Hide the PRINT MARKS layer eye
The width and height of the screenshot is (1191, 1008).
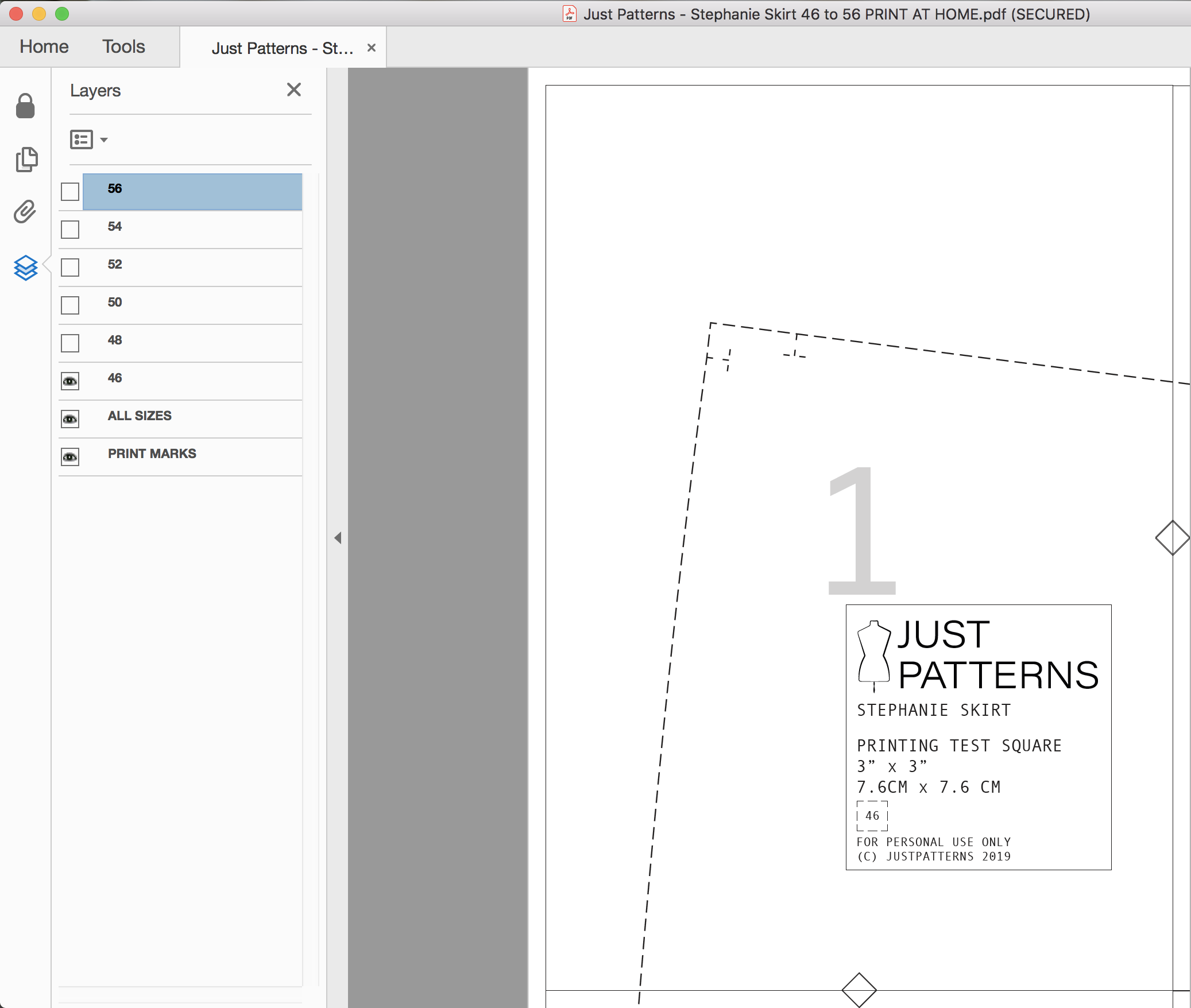point(70,456)
